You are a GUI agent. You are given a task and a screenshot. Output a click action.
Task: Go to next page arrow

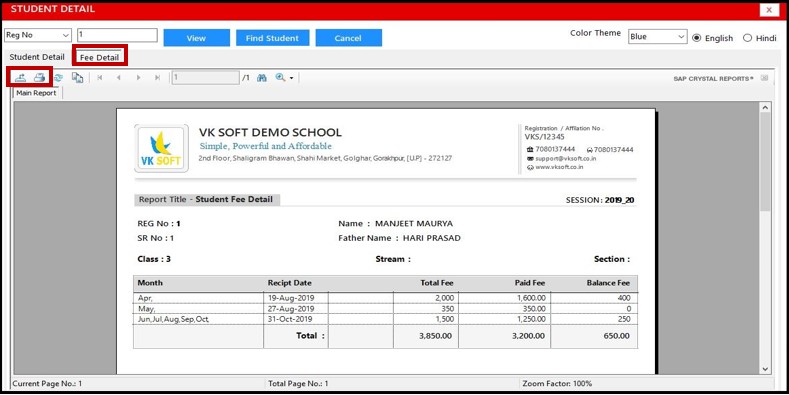pyautogui.click(x=138, y=77)
